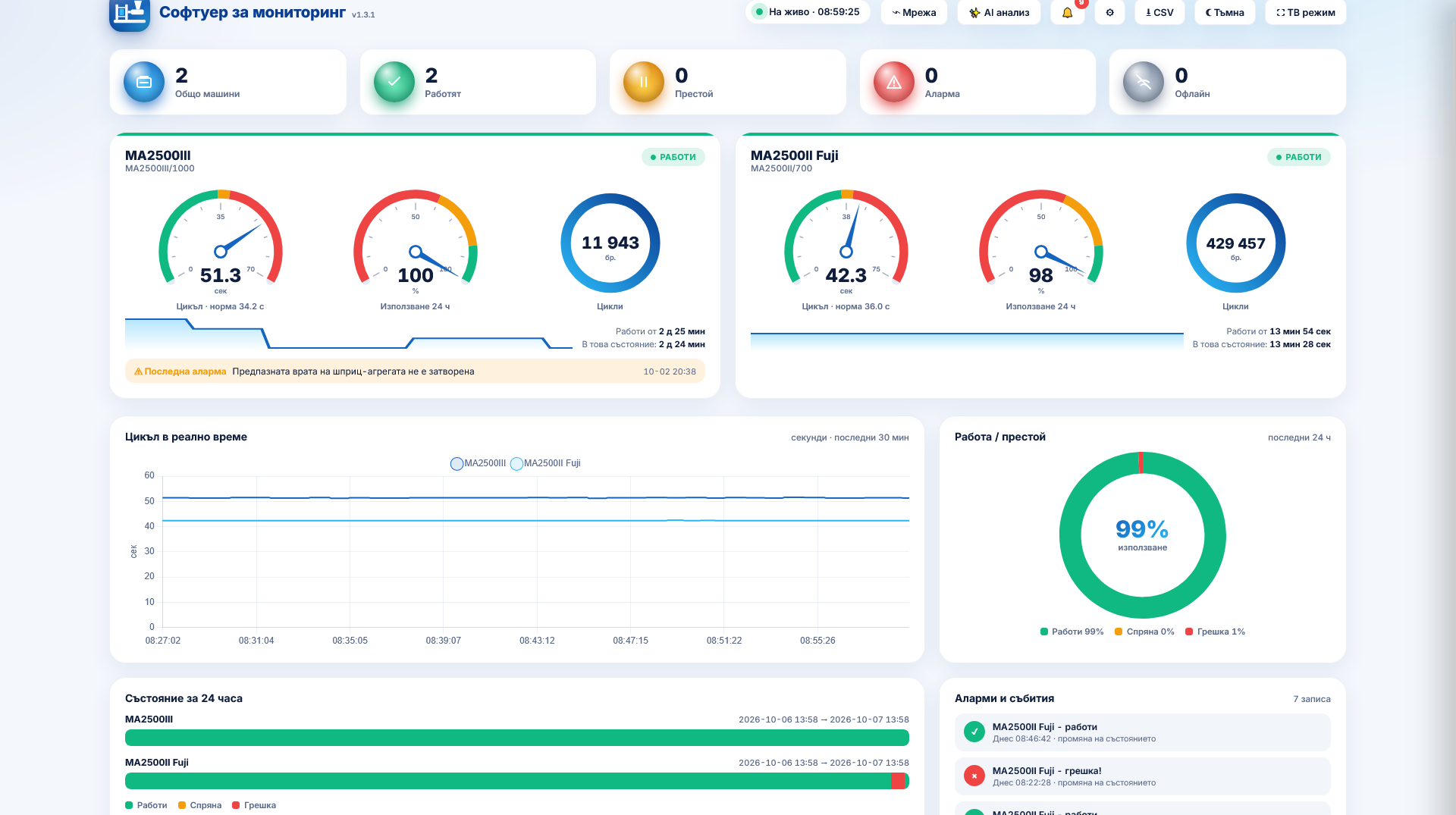Open the notifications bell
1456x815 pixels.
[x=1067, y=13]
